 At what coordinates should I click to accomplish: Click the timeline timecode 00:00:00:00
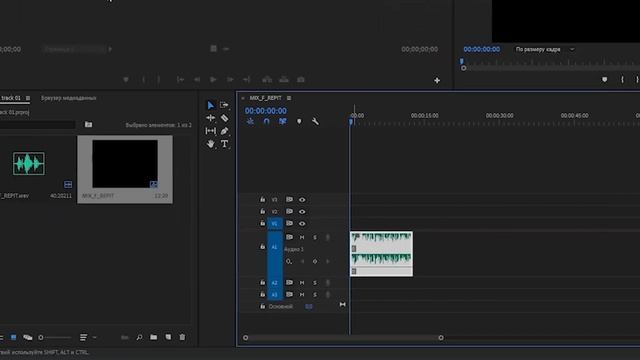point(266,111)
